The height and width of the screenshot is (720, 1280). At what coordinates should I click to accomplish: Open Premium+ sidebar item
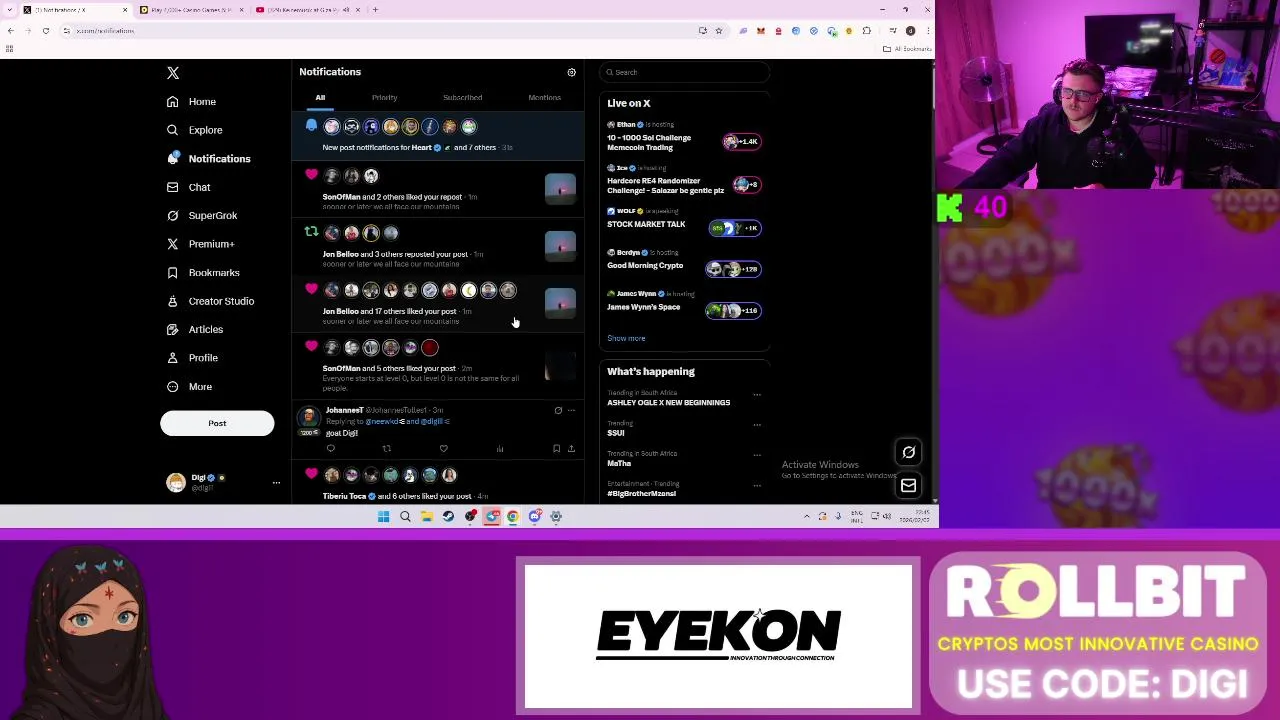200,244
